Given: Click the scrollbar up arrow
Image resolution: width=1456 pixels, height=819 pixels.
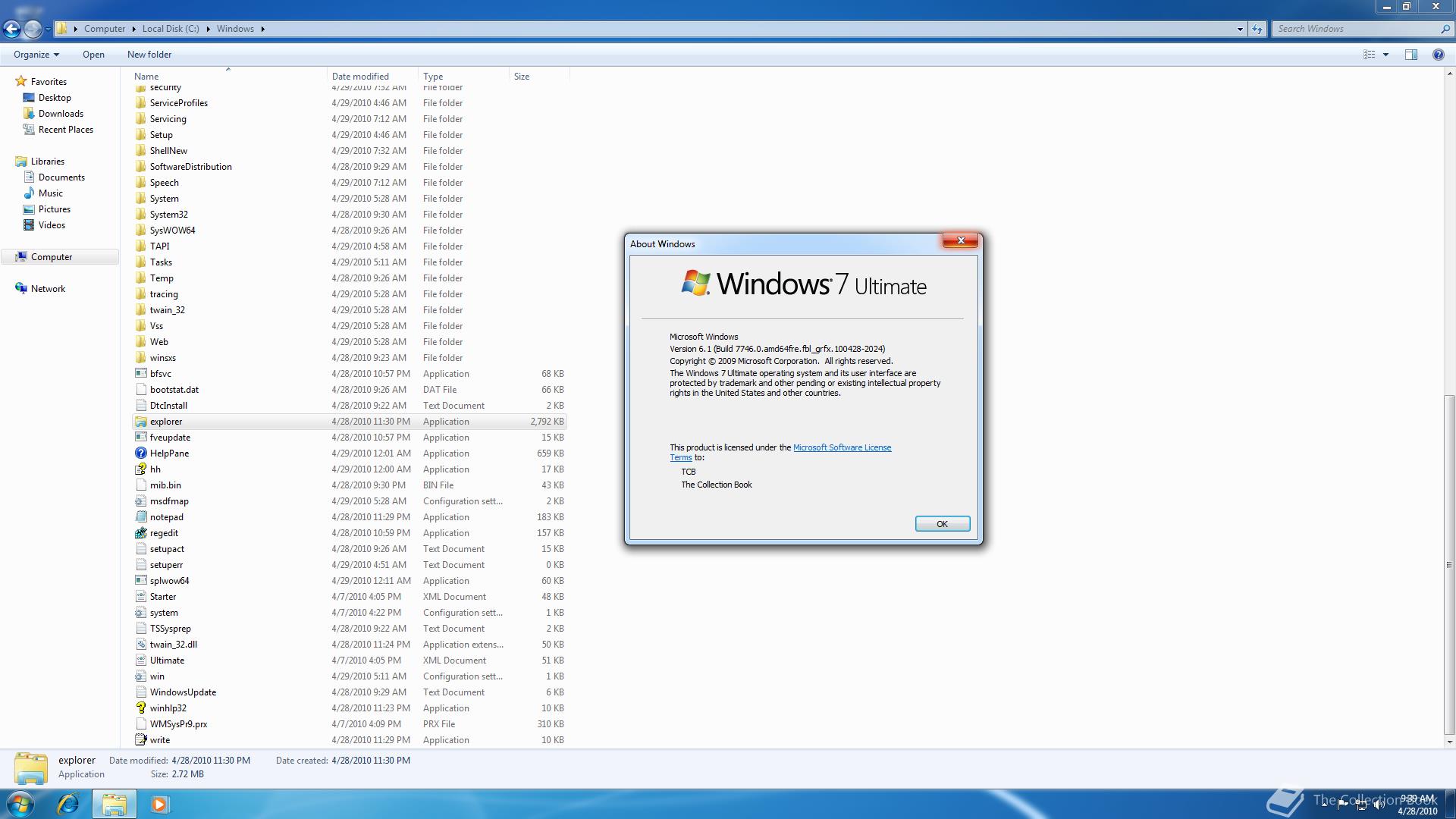Looking at the screenshot, I should point(1449,74).
